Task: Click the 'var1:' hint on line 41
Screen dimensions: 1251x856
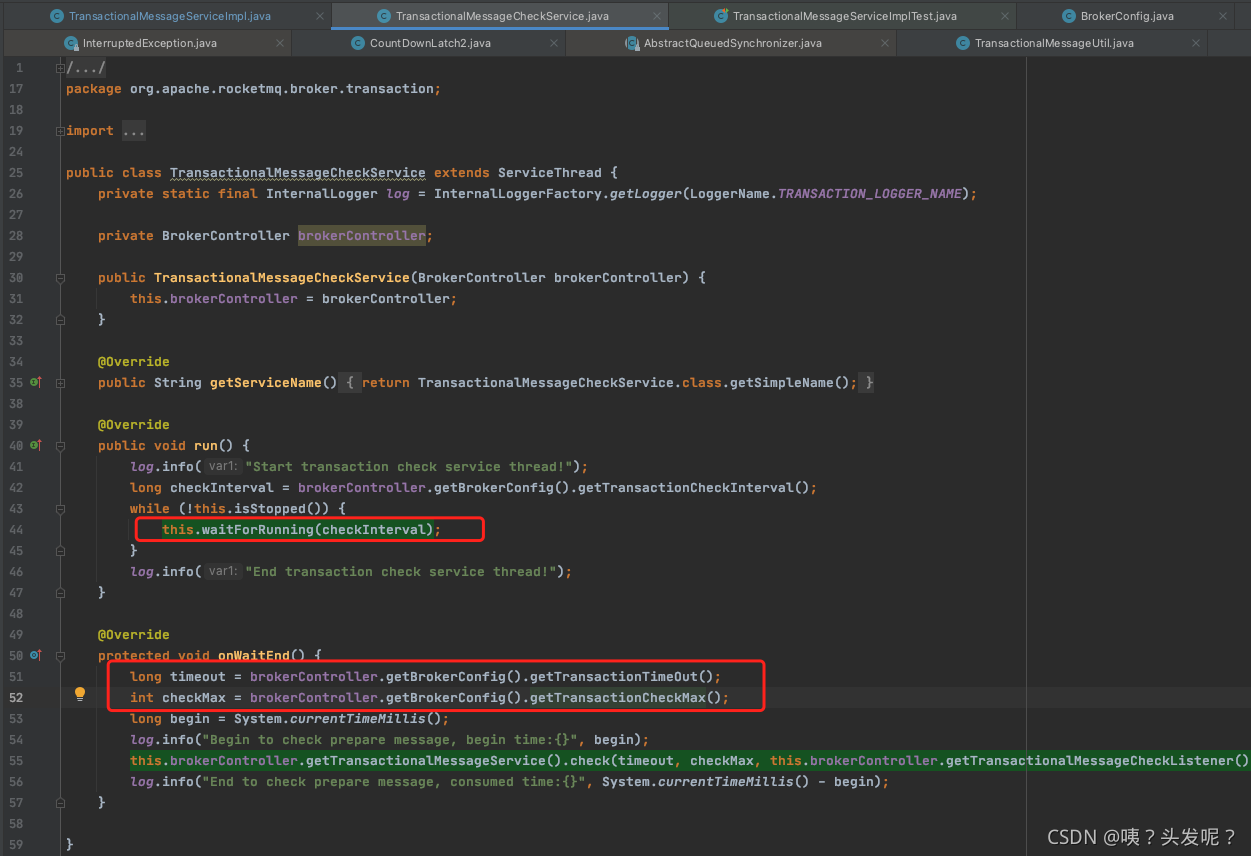Action: click(x=225, y=466)
